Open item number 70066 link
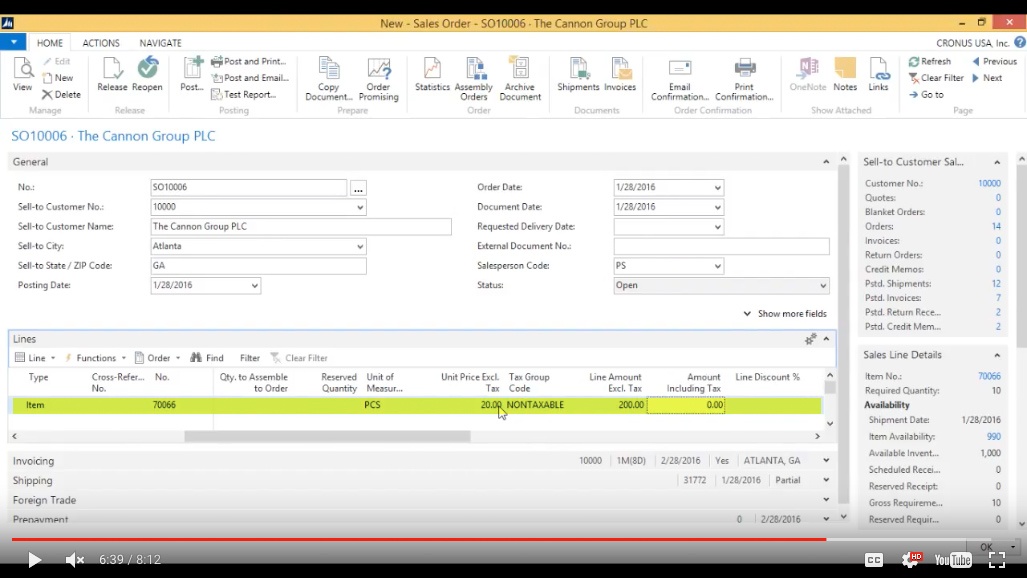The width and height of the screenshot is (1027, 578). point(989,376)
